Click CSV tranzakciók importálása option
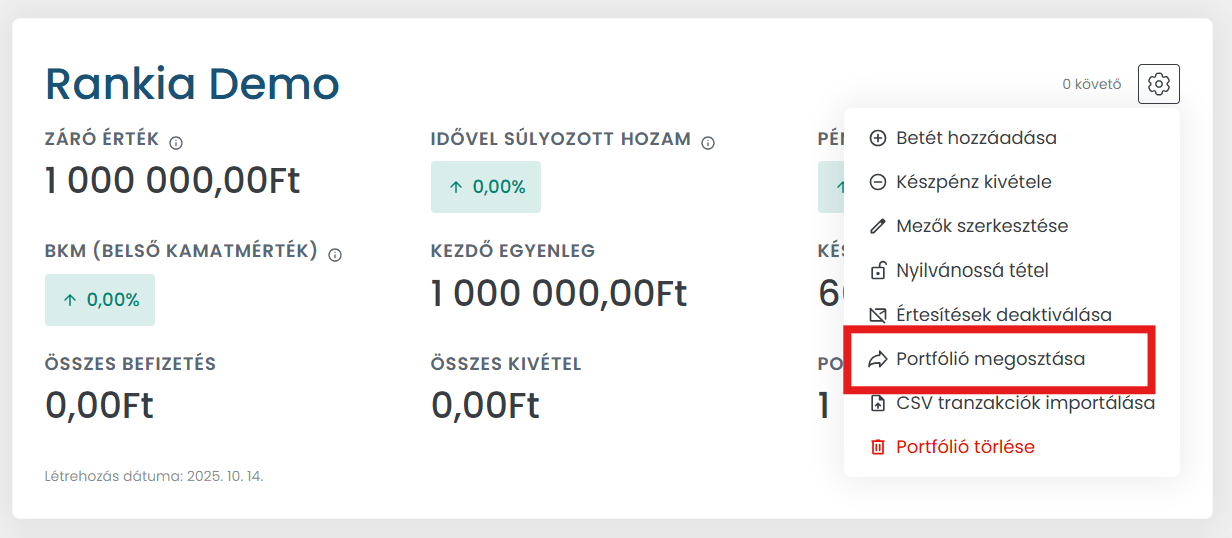 1025,403
